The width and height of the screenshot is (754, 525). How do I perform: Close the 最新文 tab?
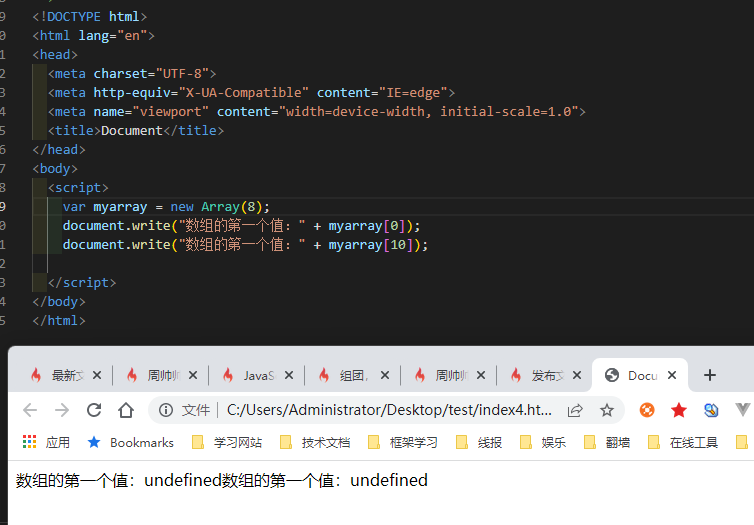(x=97, y=375)
